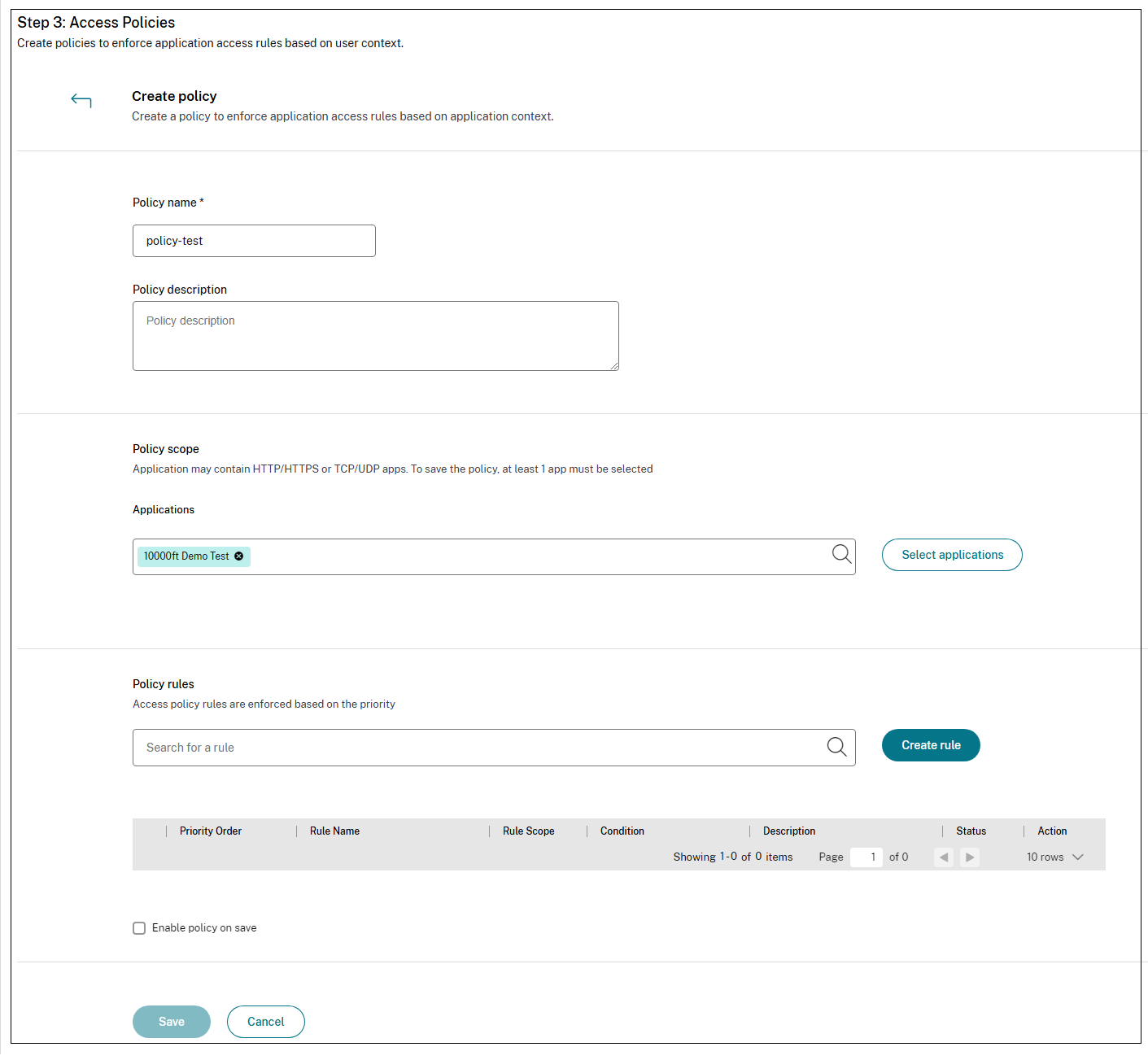Screen dimensions: 1148x1060
Task: Click the Save button
Action: click(x=172, y=1022)
